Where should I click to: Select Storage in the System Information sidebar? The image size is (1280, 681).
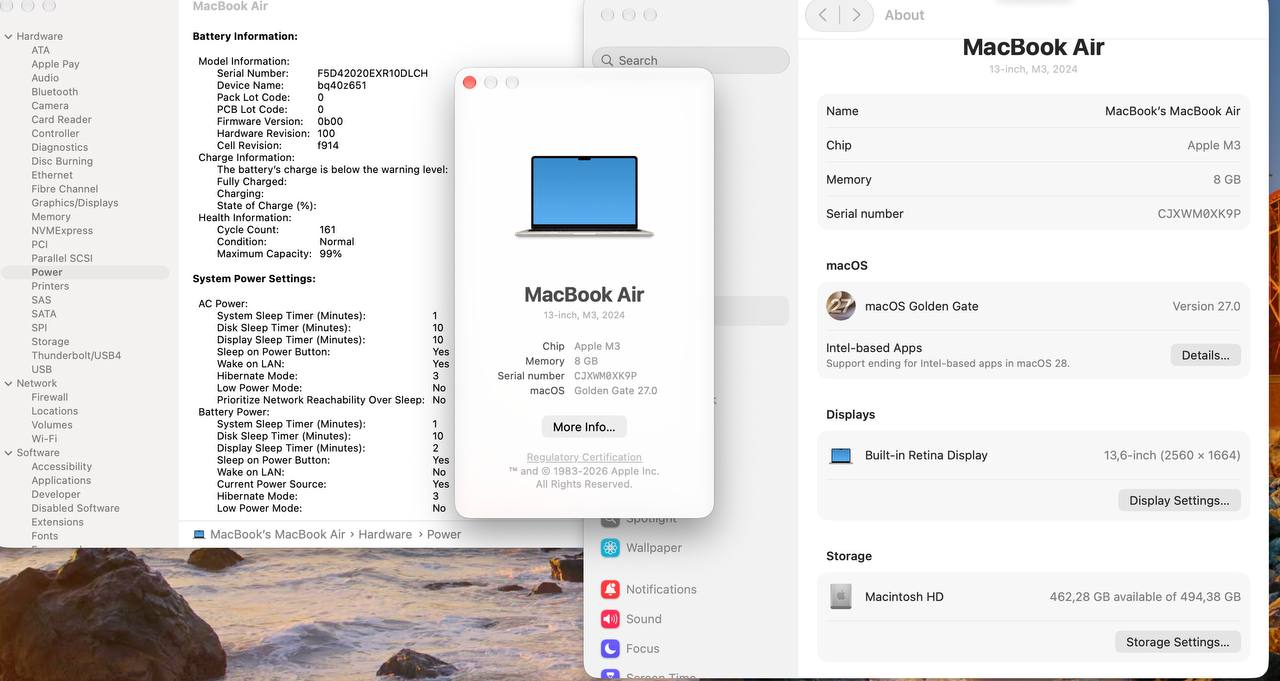click(x=50, y=342)
